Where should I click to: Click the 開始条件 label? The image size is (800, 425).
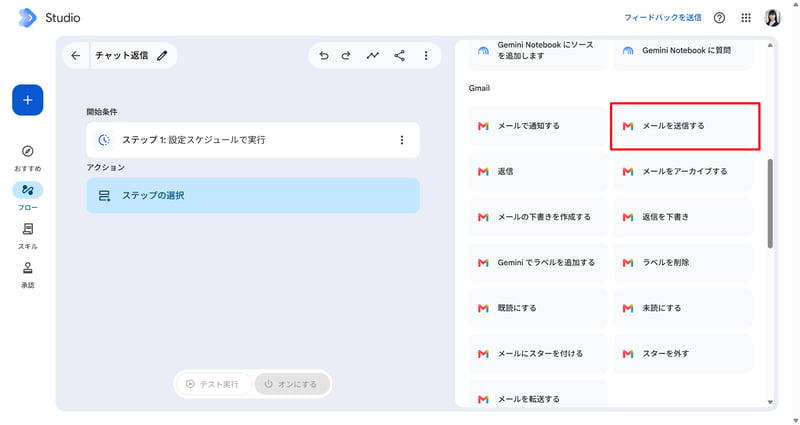click(x=102, y=112)
